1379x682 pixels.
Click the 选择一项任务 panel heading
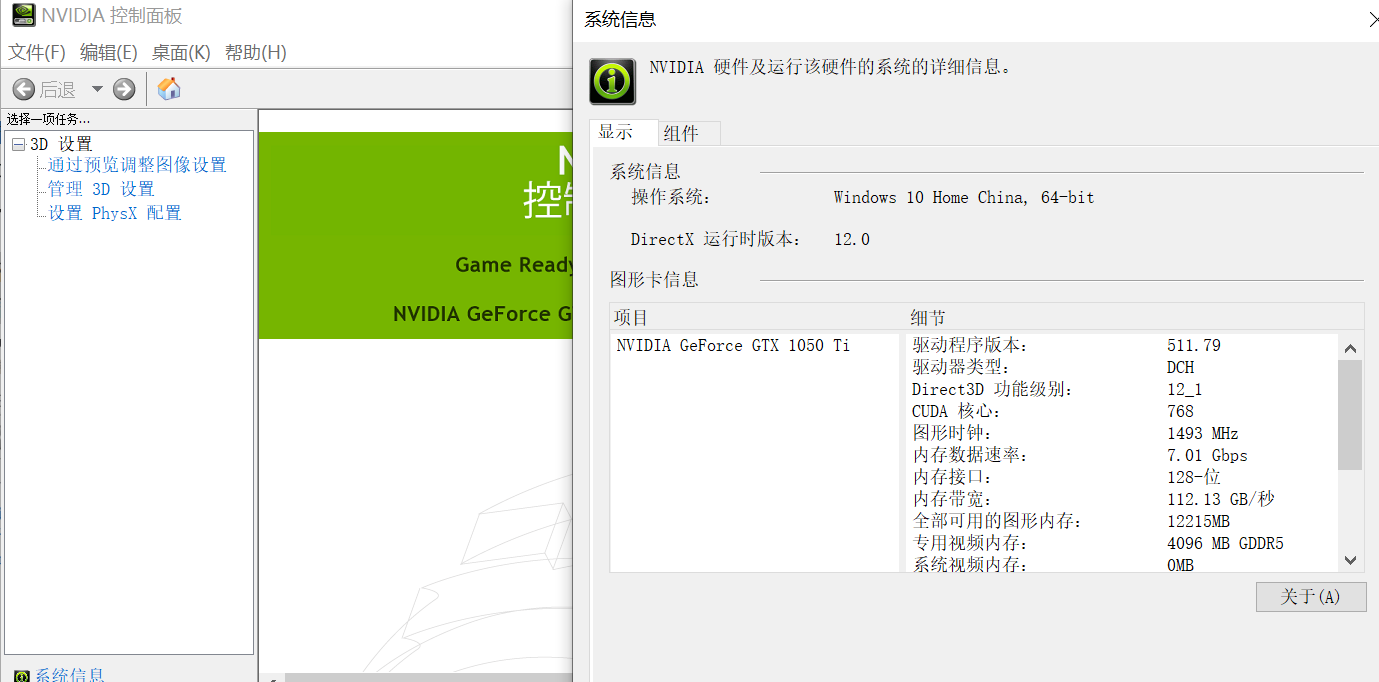pos(48,119)
